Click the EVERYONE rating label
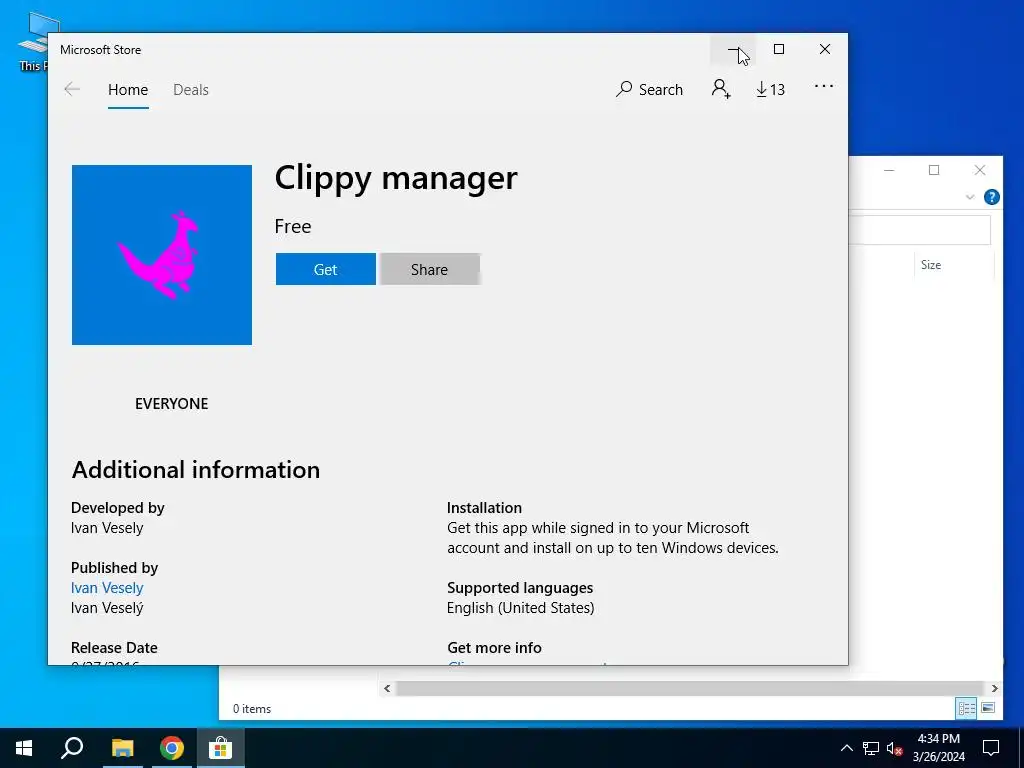Image resolution: width=1024 pixels, height=768 pixels. point(172,404)
